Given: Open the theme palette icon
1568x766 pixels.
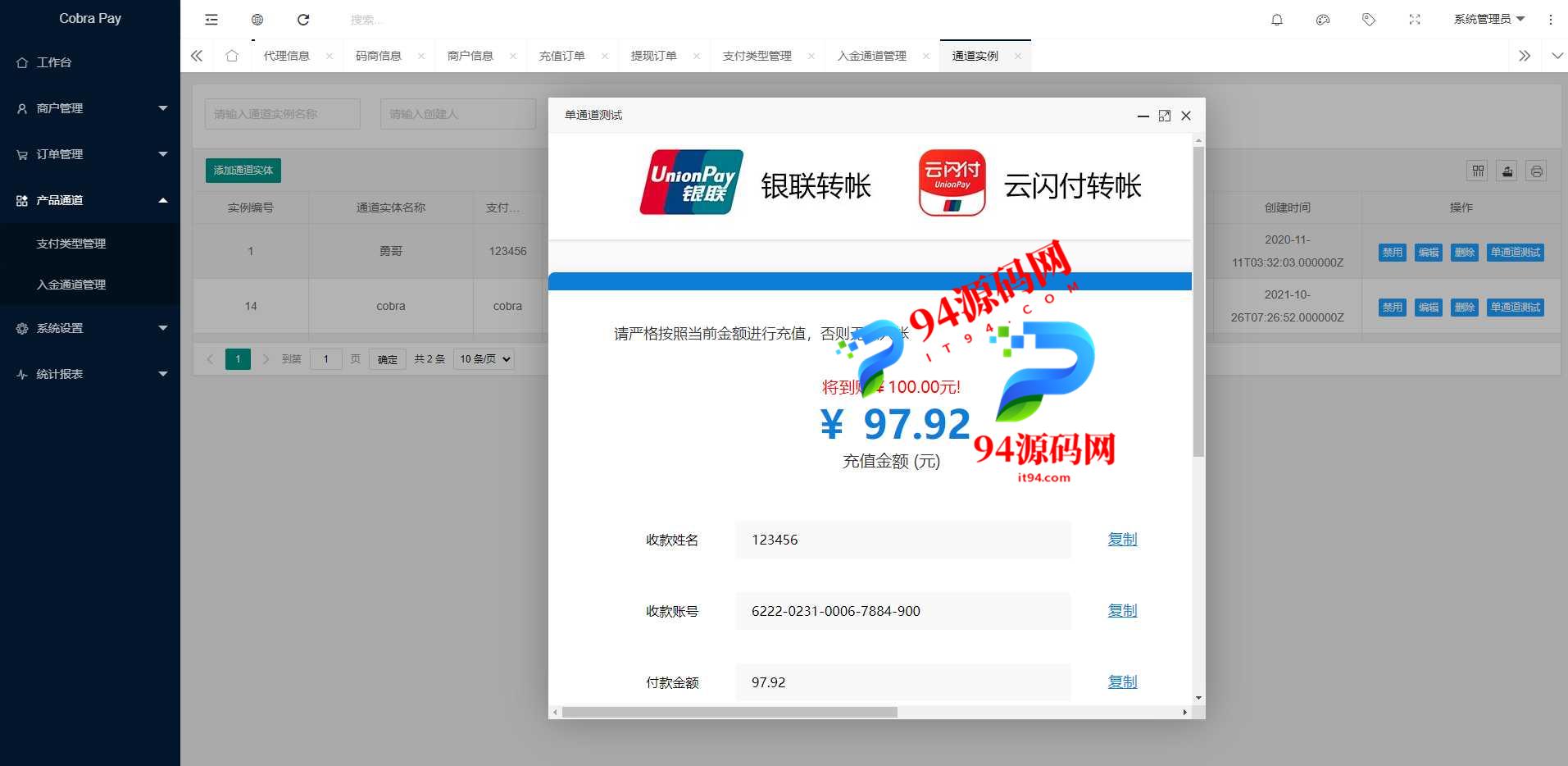Looking at the screenshot, I should click(x=1323, y=20).
